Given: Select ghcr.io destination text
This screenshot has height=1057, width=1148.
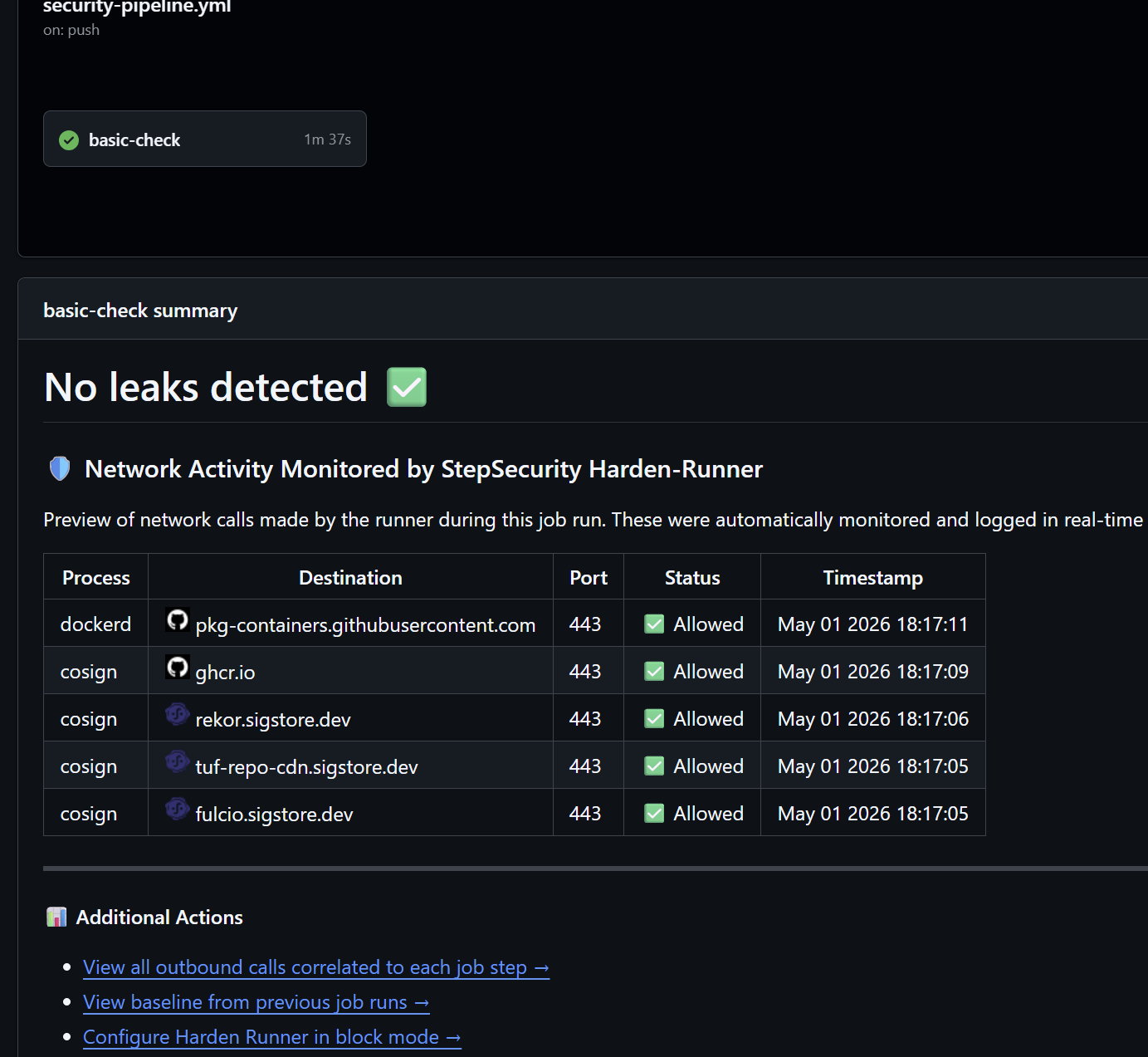Looking at the screenshot, I should 225,673.
